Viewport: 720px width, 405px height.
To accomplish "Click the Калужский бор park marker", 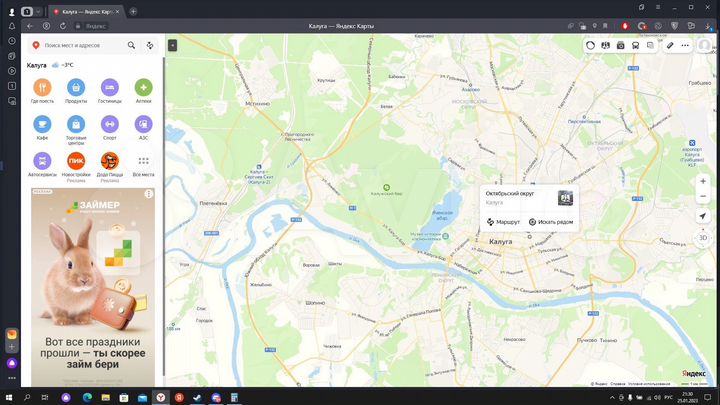I will pyautogui.click(x=387, y=187).
